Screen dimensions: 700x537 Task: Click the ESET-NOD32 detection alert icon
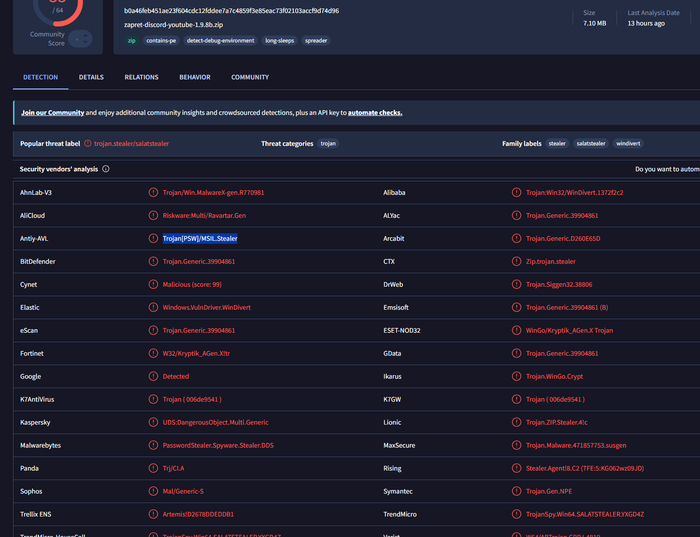[517, 330]
